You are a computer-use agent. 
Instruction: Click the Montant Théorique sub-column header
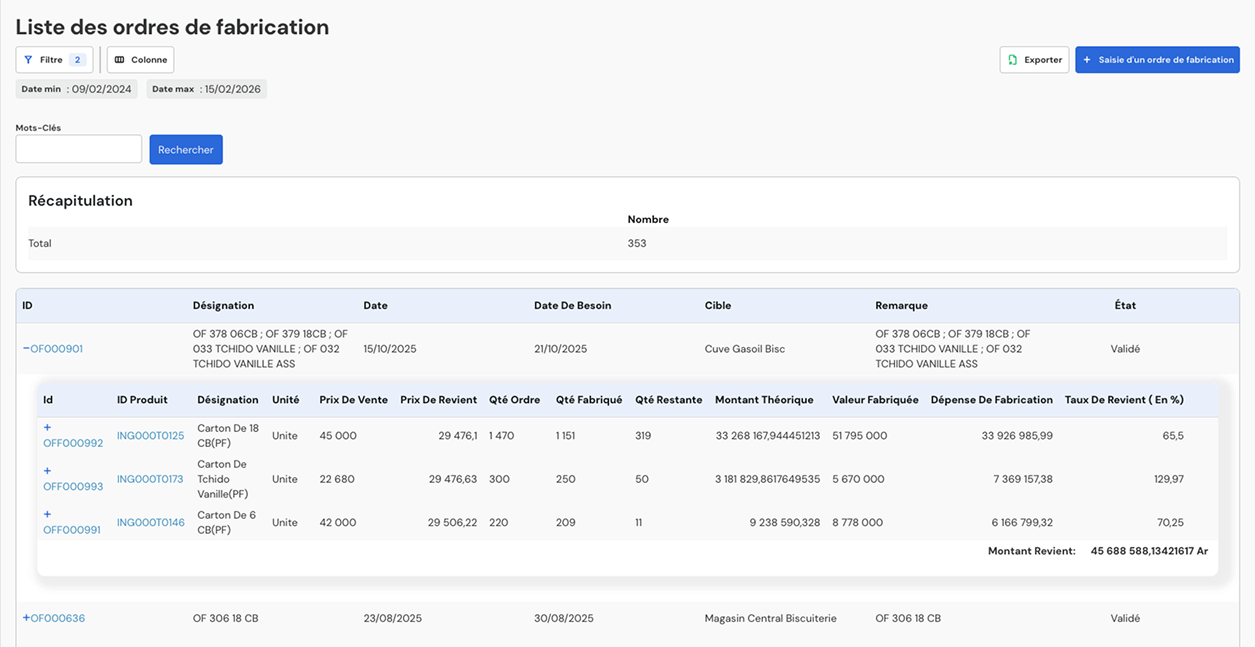764,400
